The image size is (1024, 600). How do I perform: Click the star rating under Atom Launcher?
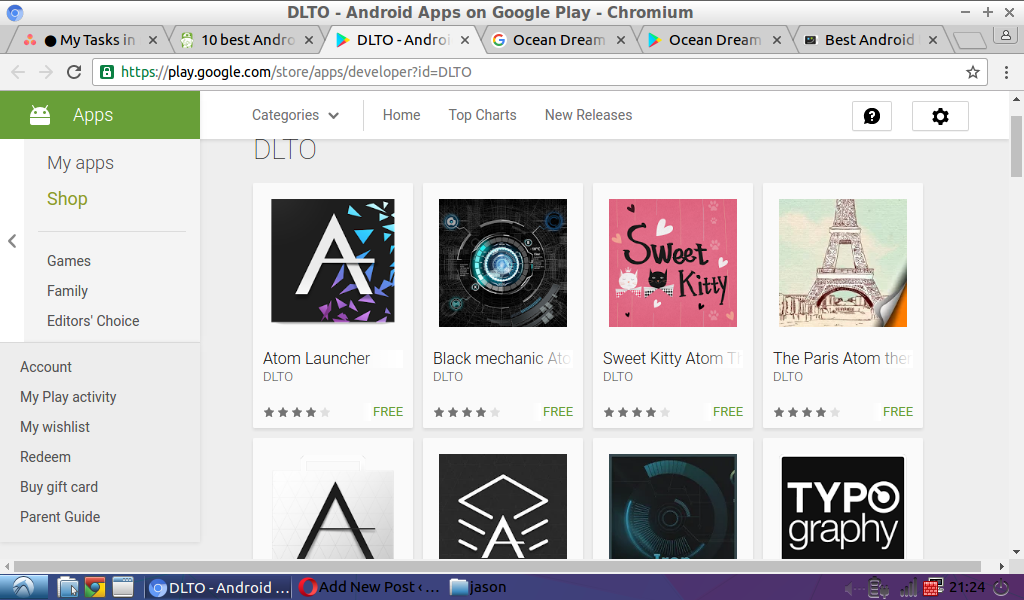[x=296, y=412]
